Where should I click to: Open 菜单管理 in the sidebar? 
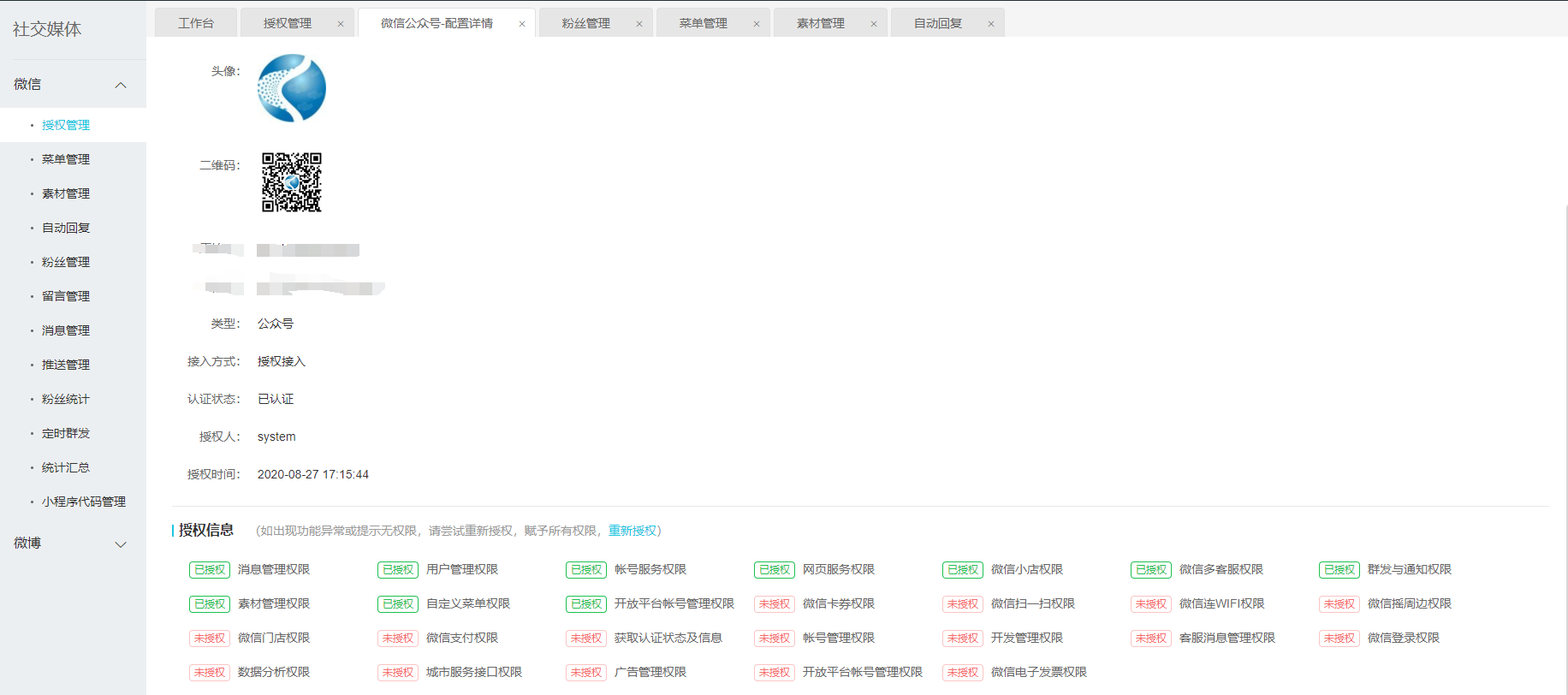tap(66, 159)
